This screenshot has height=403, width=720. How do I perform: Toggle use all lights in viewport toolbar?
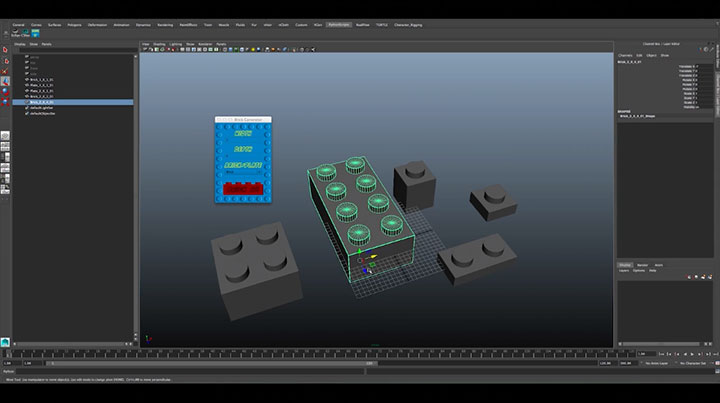[253, 49]
